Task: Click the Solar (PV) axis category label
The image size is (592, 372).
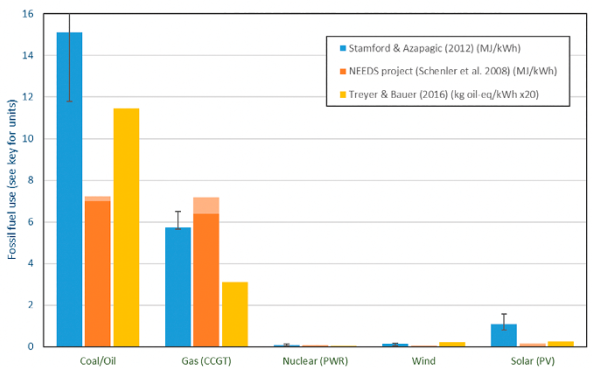Action: [533, 361]
